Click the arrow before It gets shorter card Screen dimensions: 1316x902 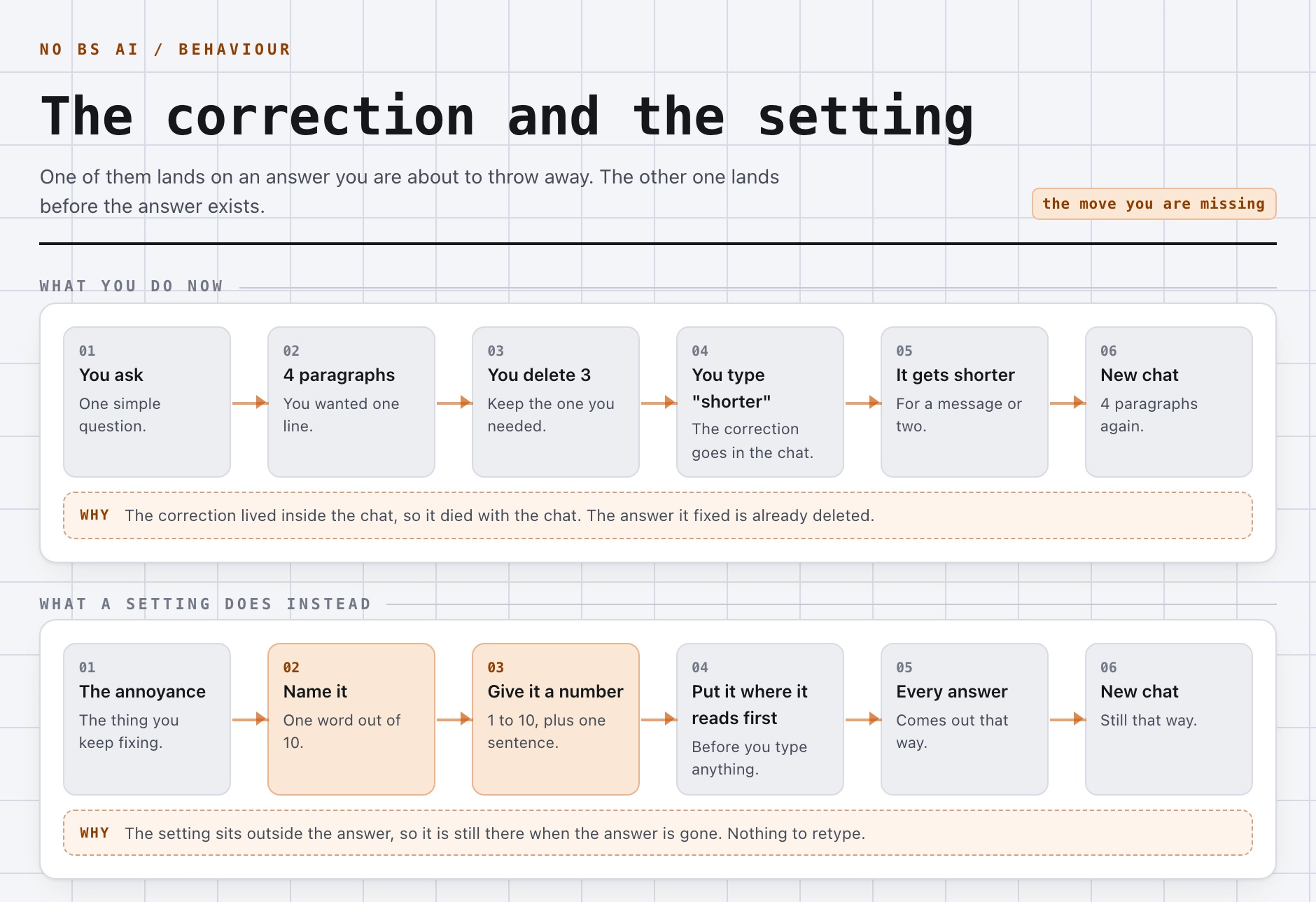tap(863, 402)
